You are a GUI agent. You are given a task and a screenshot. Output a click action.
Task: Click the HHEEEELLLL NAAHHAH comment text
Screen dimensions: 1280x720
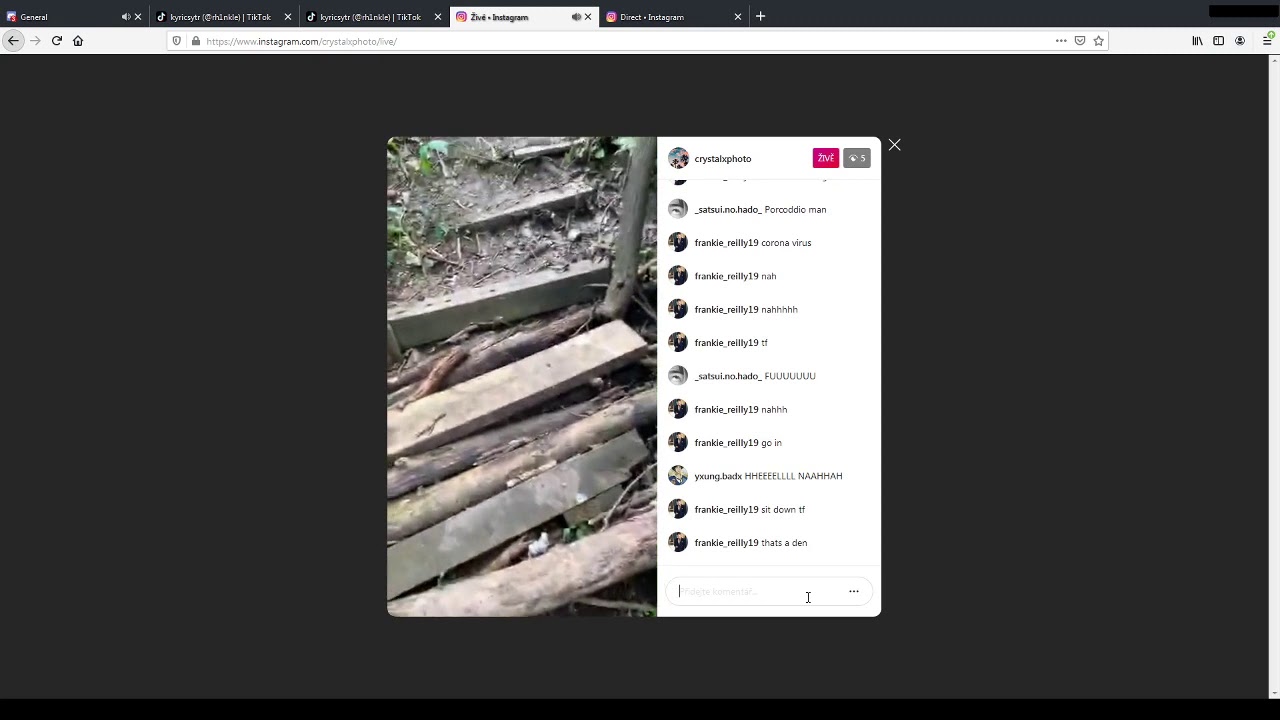(793, 476)
